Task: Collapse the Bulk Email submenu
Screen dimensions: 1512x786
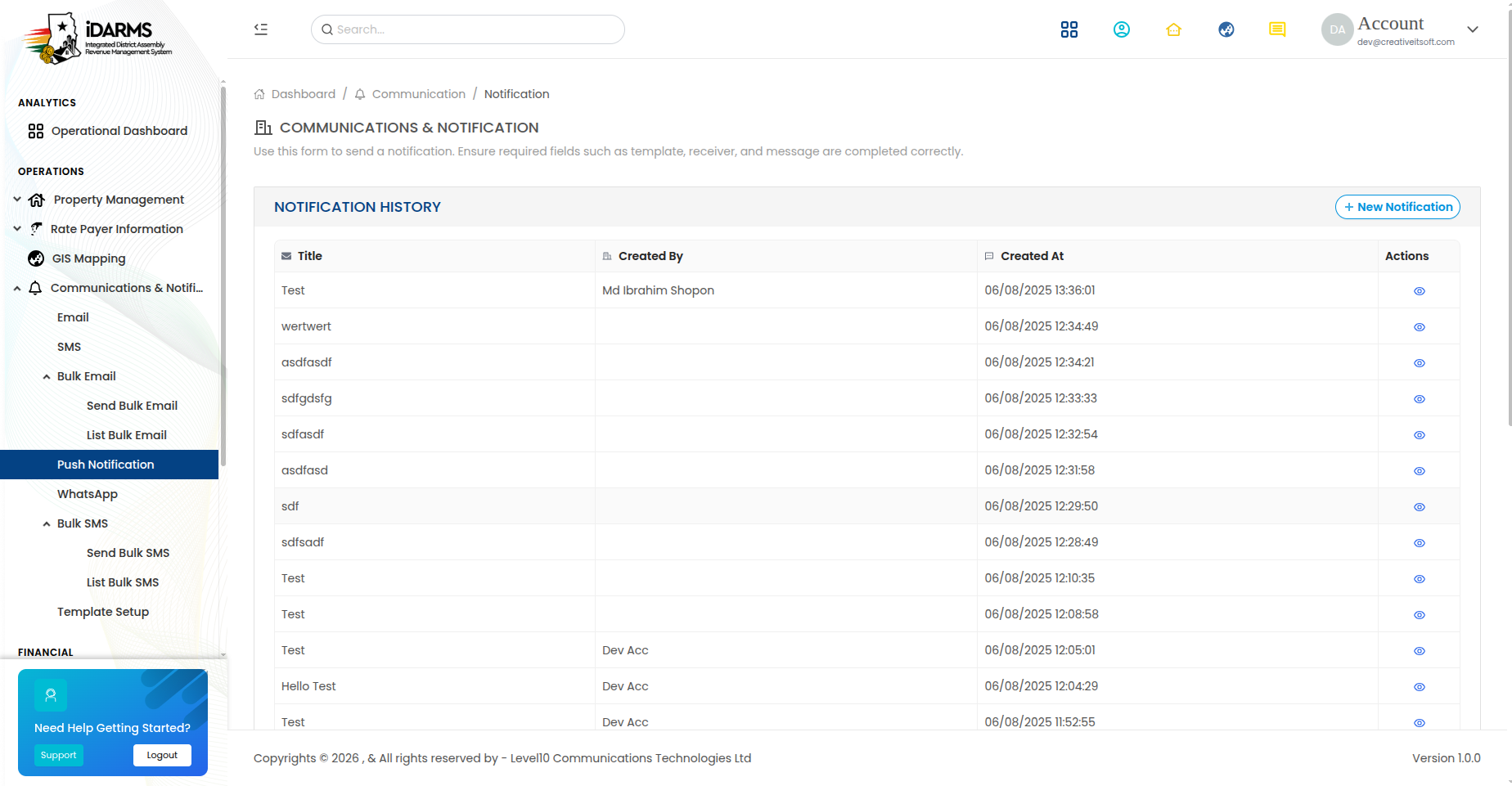Action: pyautogui.click(x=47, y=376)
